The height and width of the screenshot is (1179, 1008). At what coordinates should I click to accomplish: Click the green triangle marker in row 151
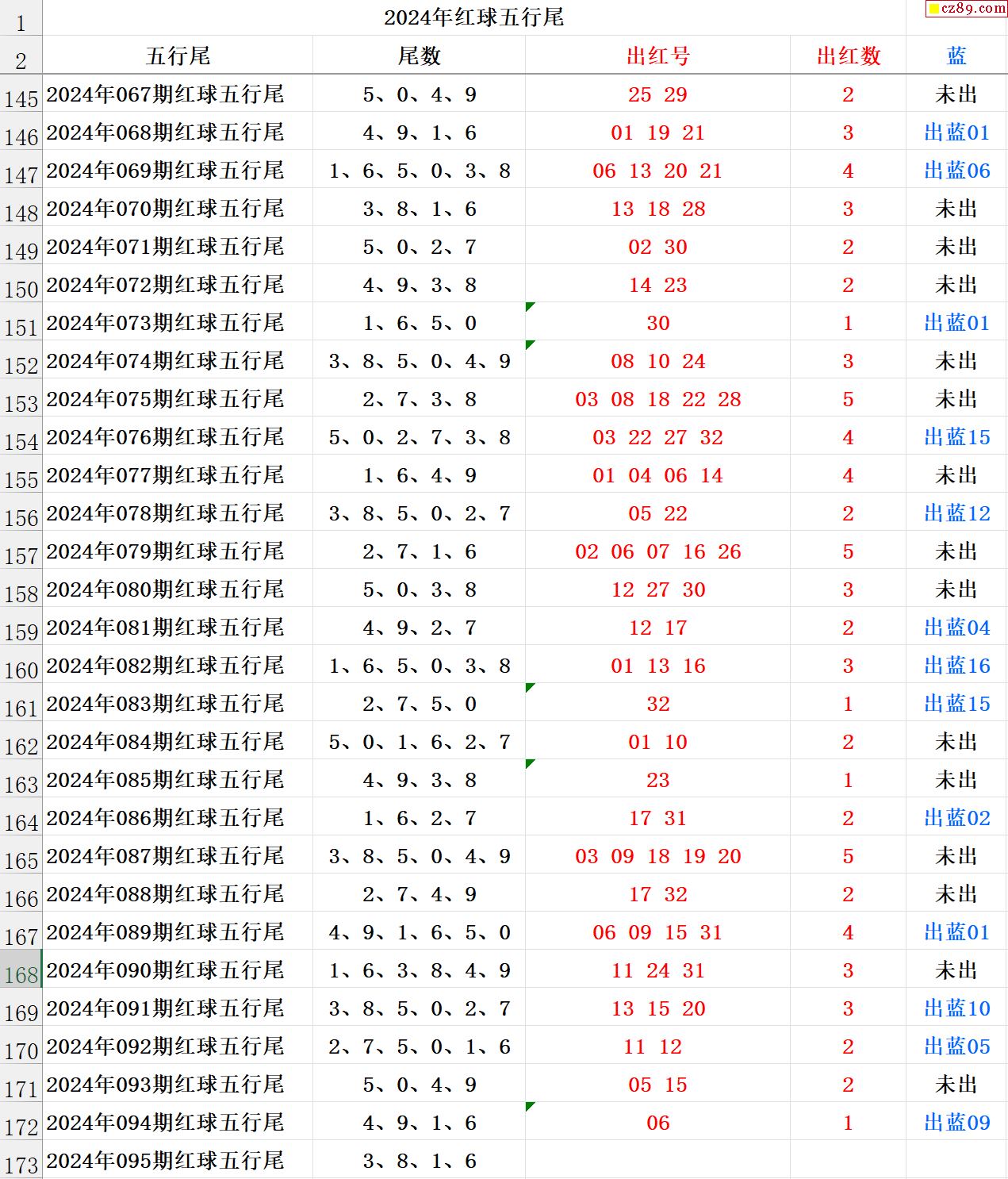pyautogui.click(x=530, y=306)
